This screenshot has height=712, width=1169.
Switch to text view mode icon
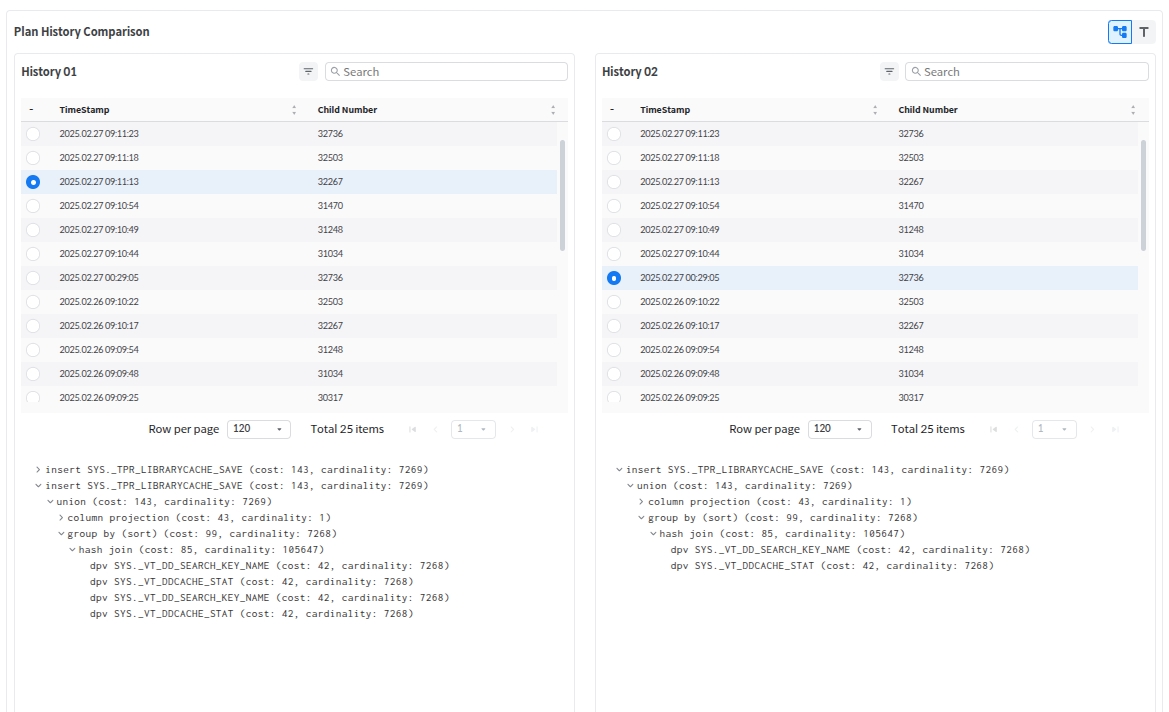pos(1144,32)
